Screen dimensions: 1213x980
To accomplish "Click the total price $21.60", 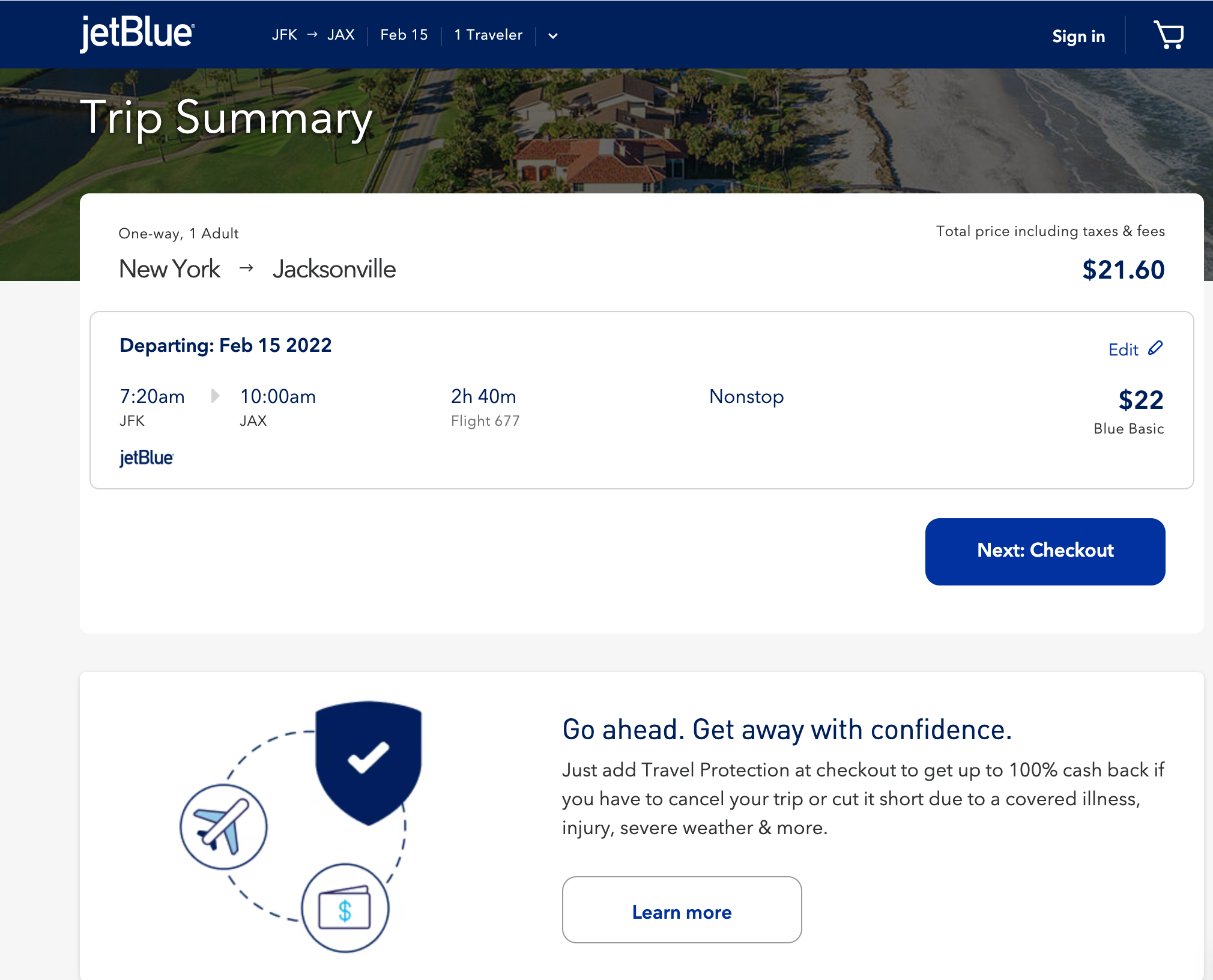I will [1123, 270].
